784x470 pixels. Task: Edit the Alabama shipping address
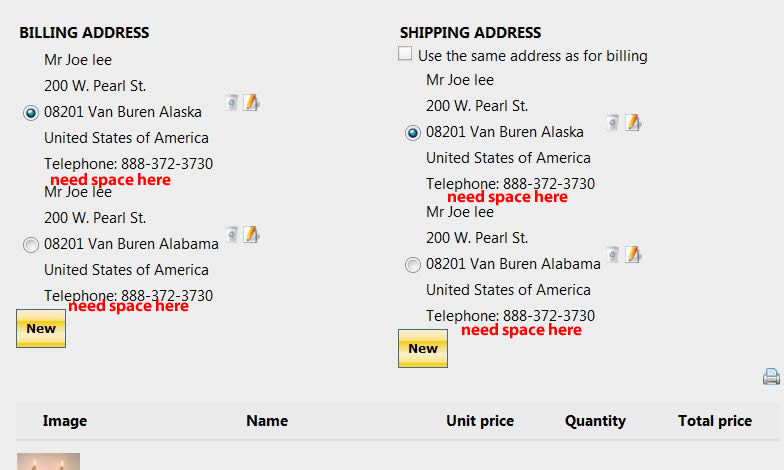point(633,254)
